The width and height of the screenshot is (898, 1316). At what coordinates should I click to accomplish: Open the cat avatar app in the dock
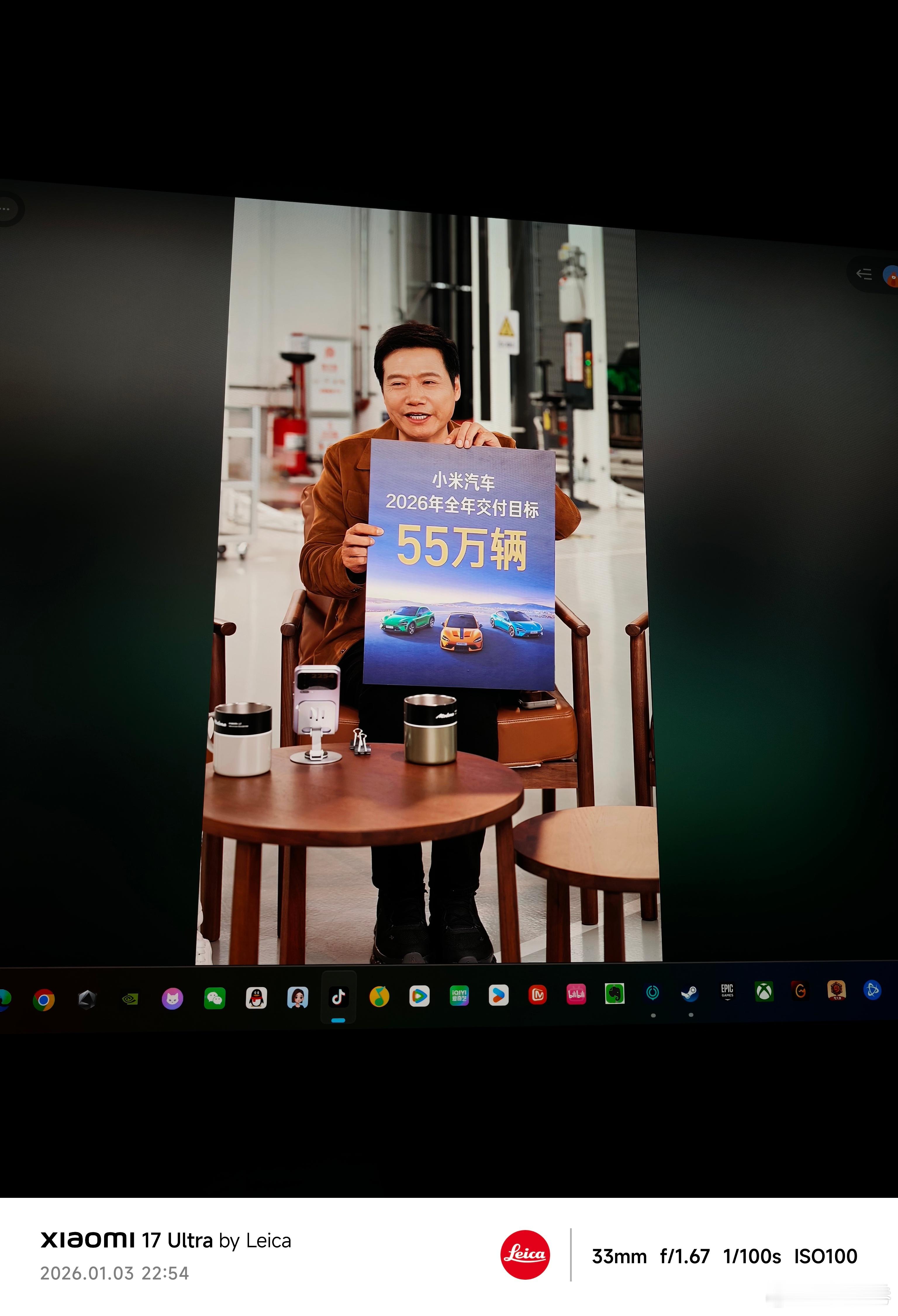[172, 998]
